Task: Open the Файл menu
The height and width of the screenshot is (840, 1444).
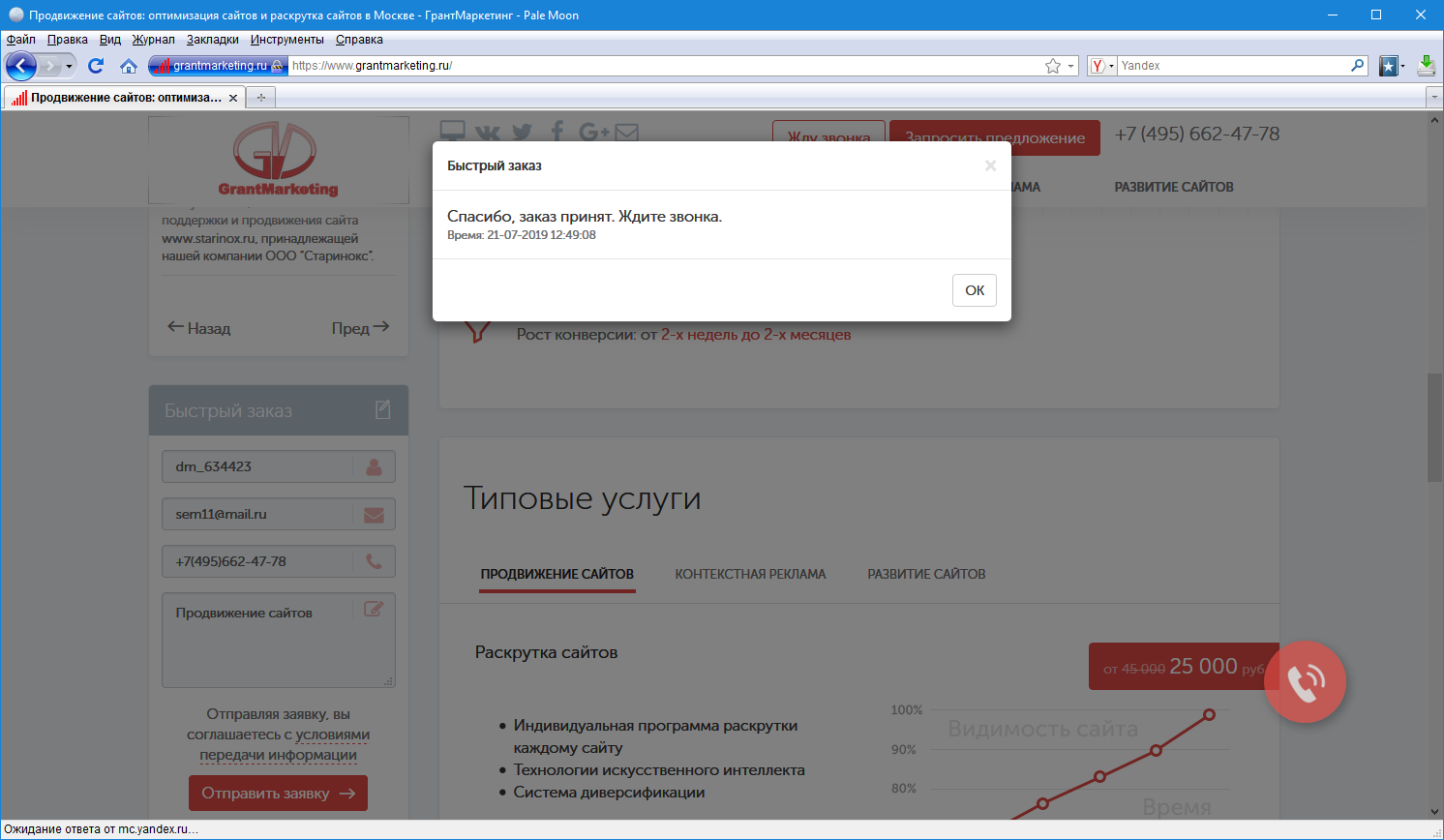Action: tap(21, 40)
